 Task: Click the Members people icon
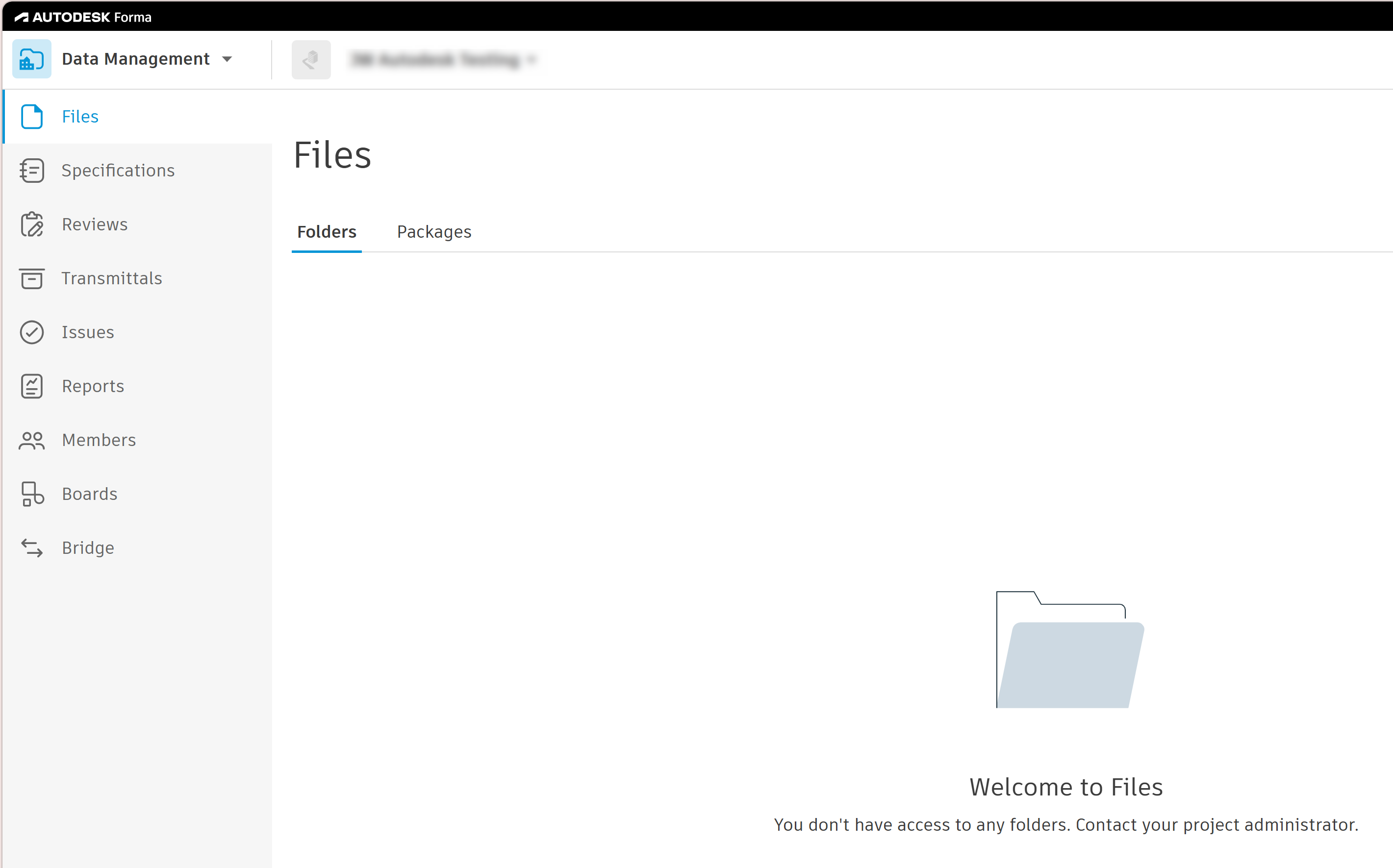pyautogui.click(x=31, y=440)
